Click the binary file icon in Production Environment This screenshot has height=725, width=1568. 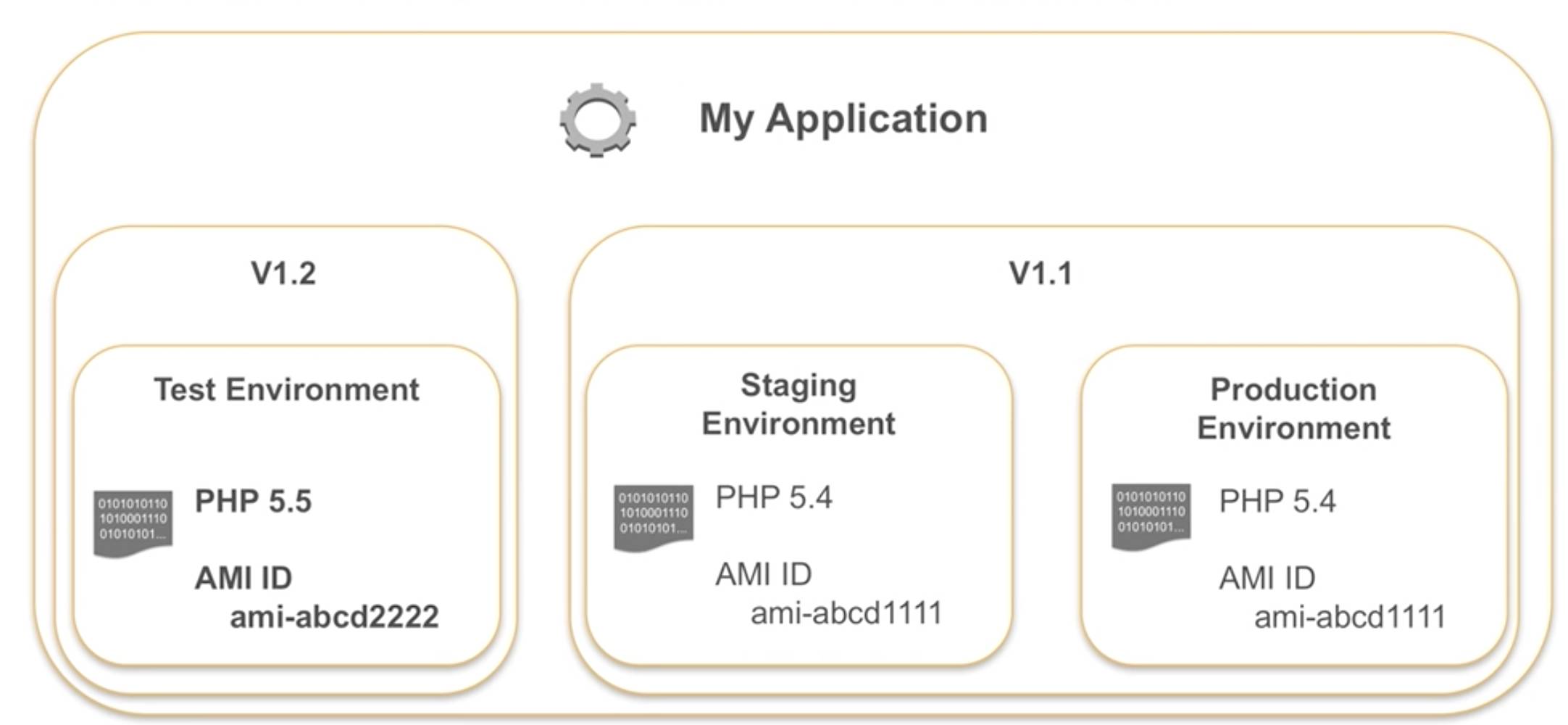tap(1151, 517)
